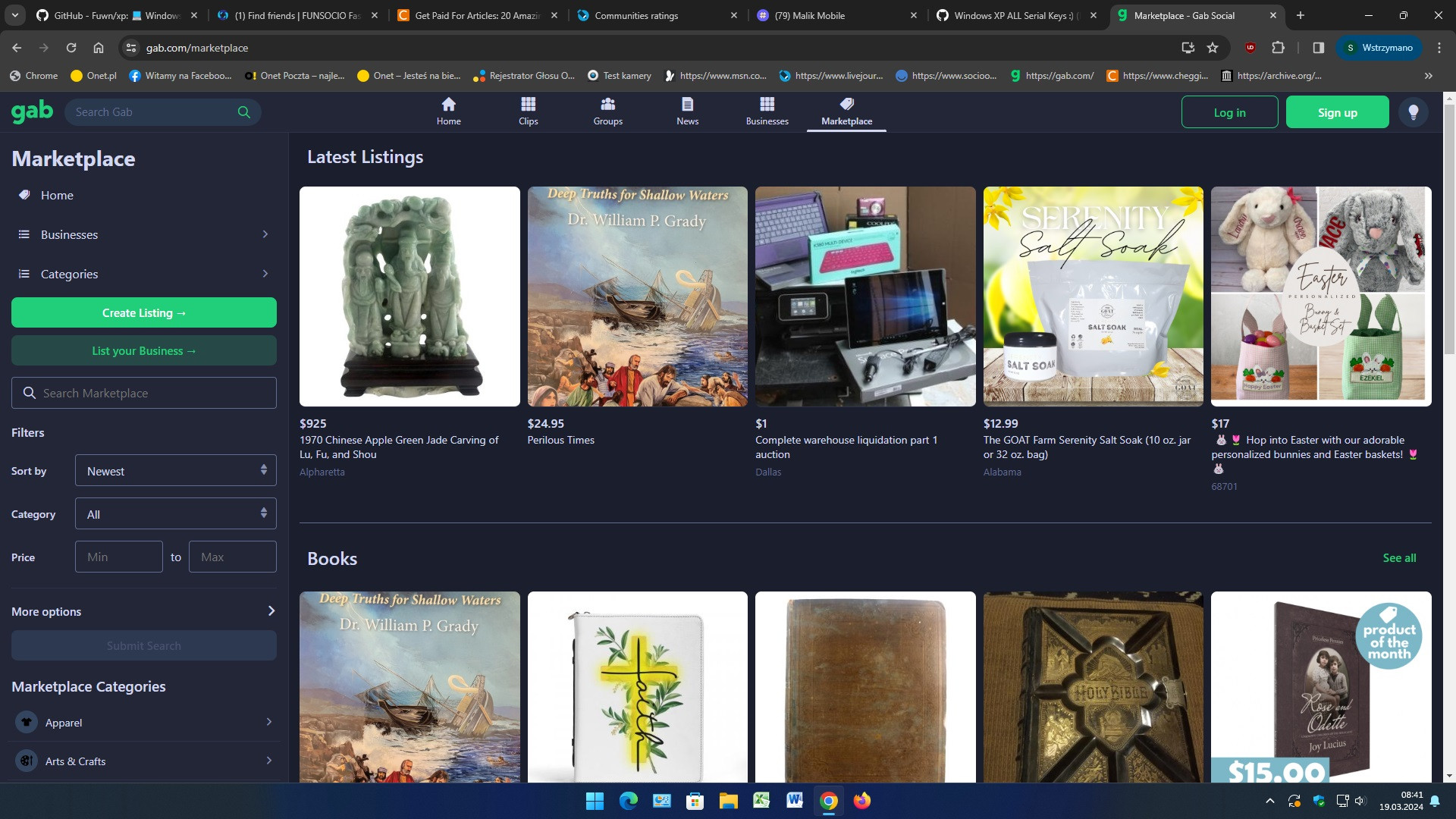
Task: Open File Explorer from taskbar
Action: tap(728, 801)
